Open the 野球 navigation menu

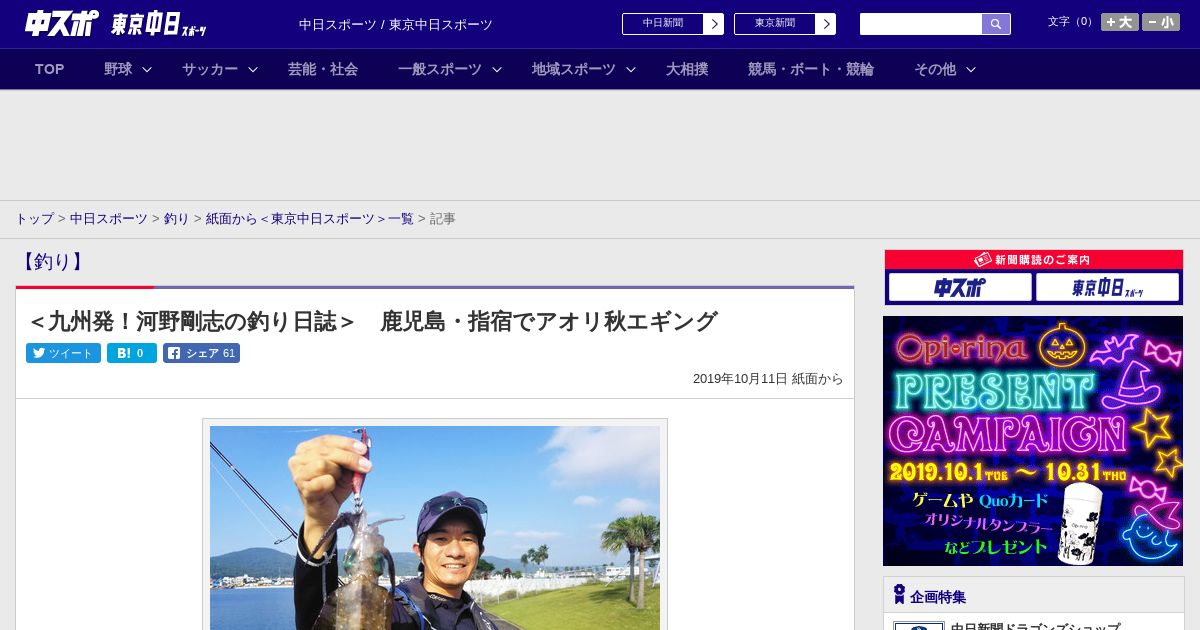click(118, 69)
